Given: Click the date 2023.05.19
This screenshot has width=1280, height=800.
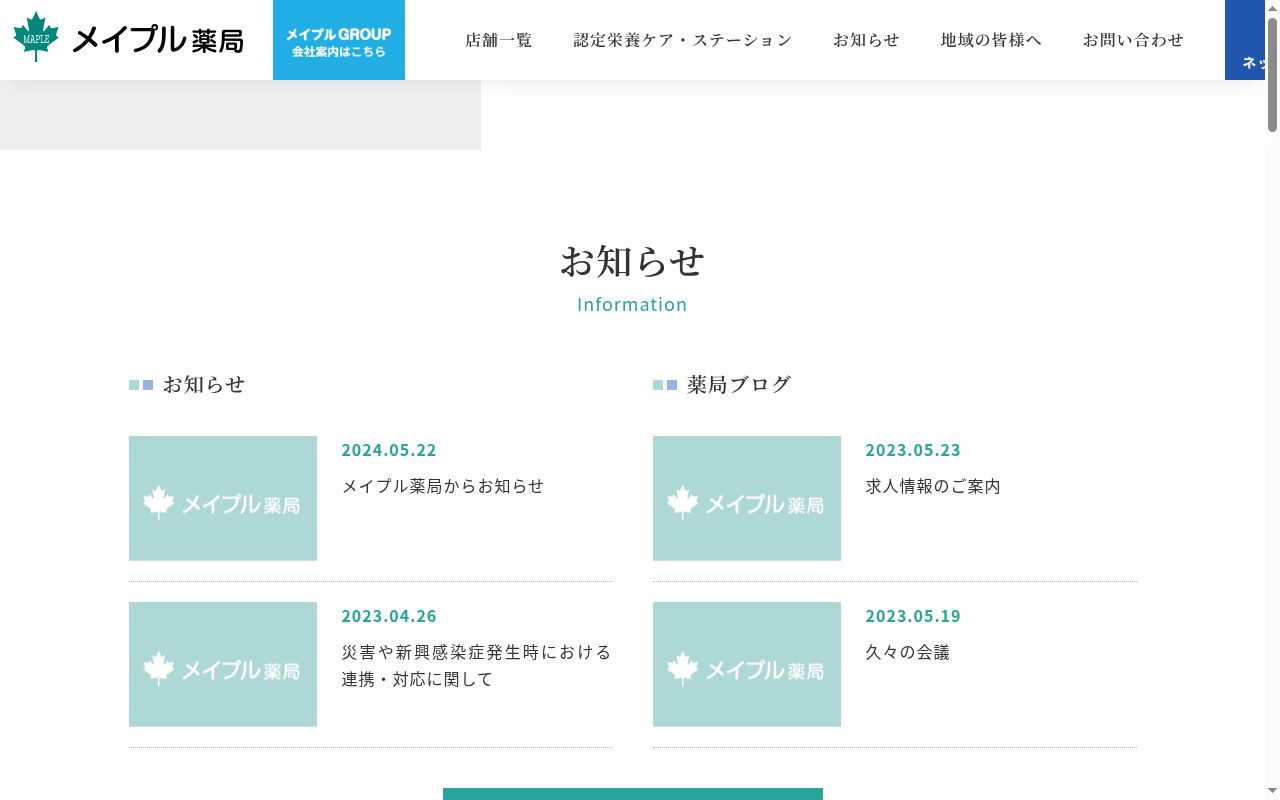Looking at the screenshot, I should [x=913, y=616].
